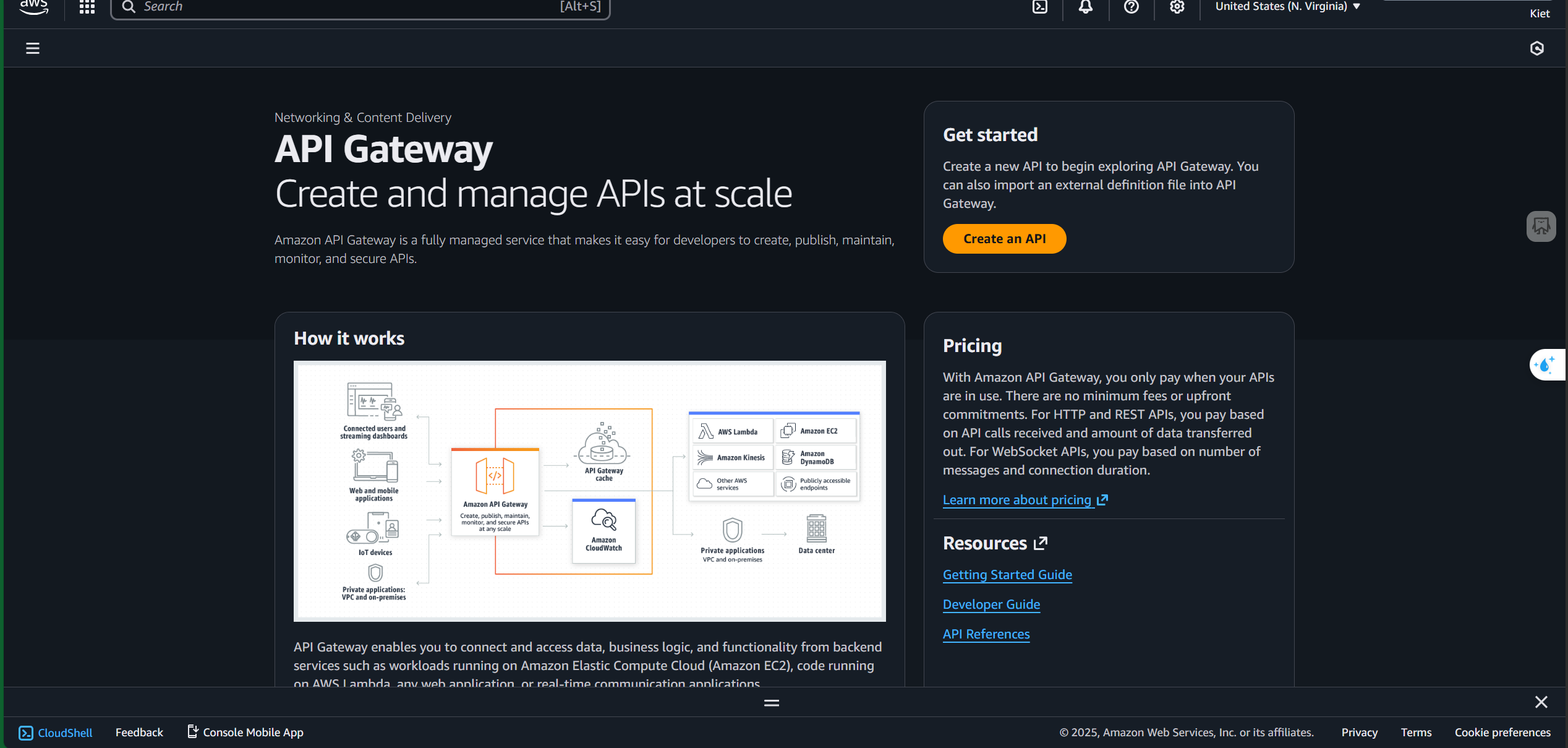Open the settings gear icon
Viewport: 1568px width, 748px height.
tap(1177, 7)
